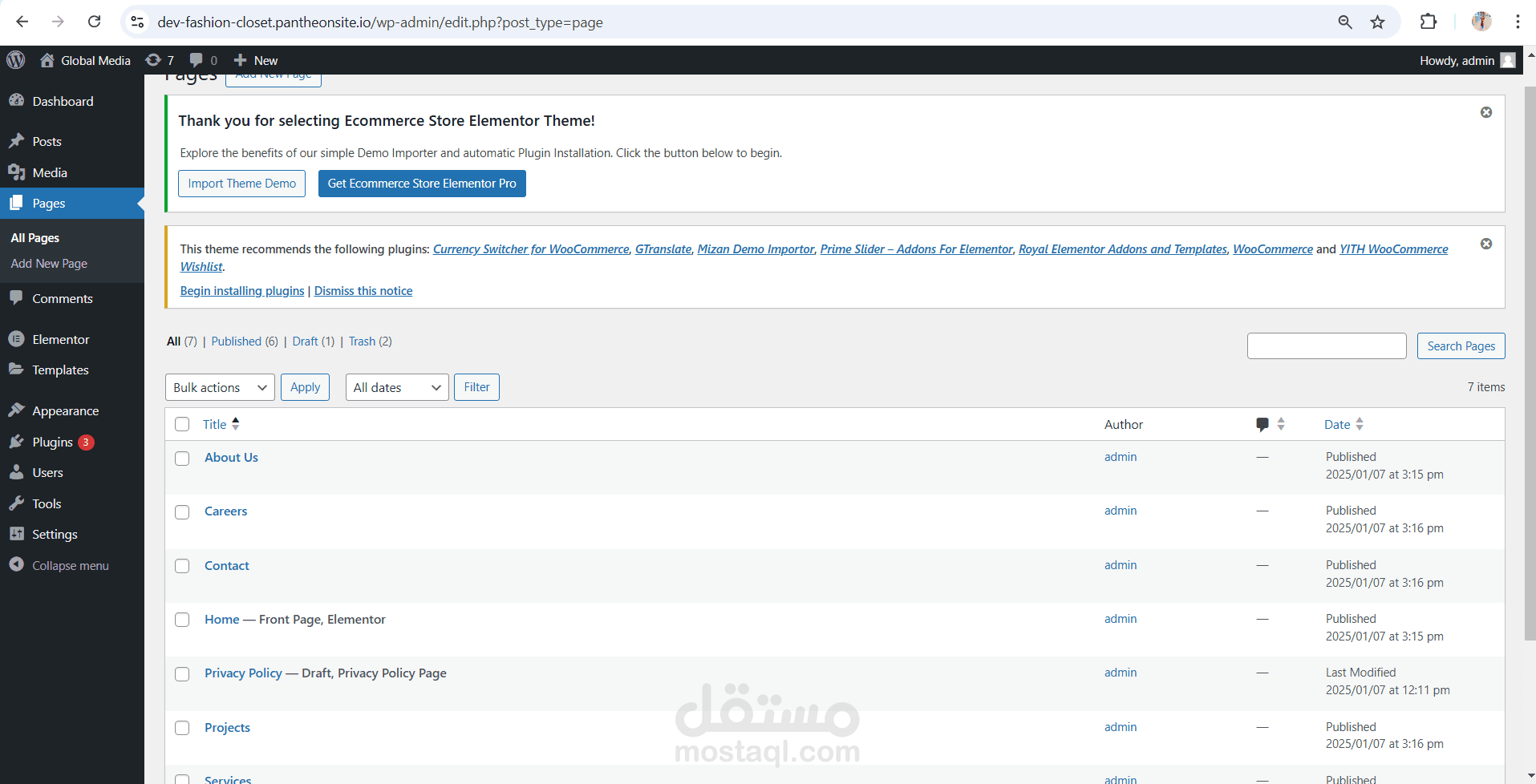1536x784 pixels.
Task: Focus the search pages input field
Action: pyautogui.click(x=1327, y=346)
